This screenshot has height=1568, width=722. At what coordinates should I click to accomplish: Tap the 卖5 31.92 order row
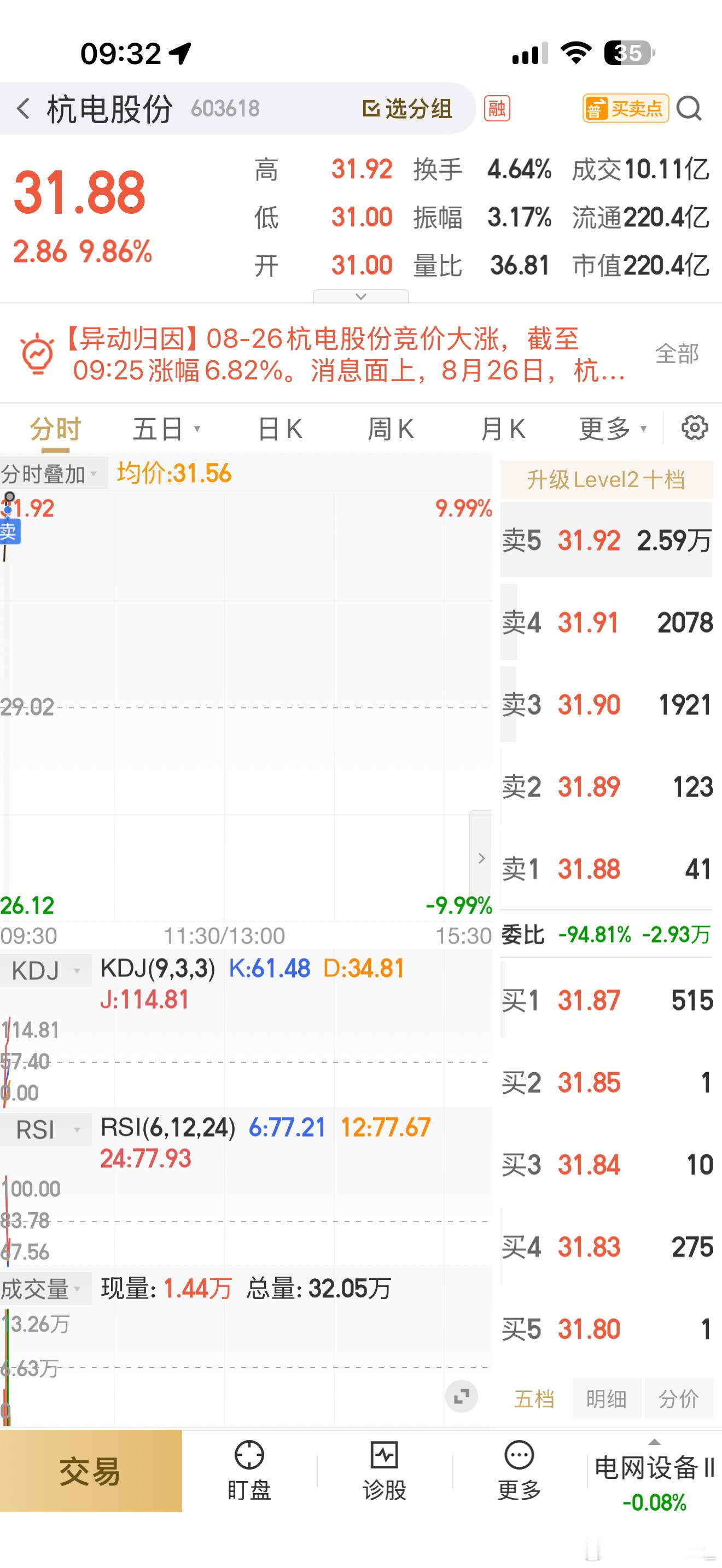pyautogui.click(x=607, y=540)
